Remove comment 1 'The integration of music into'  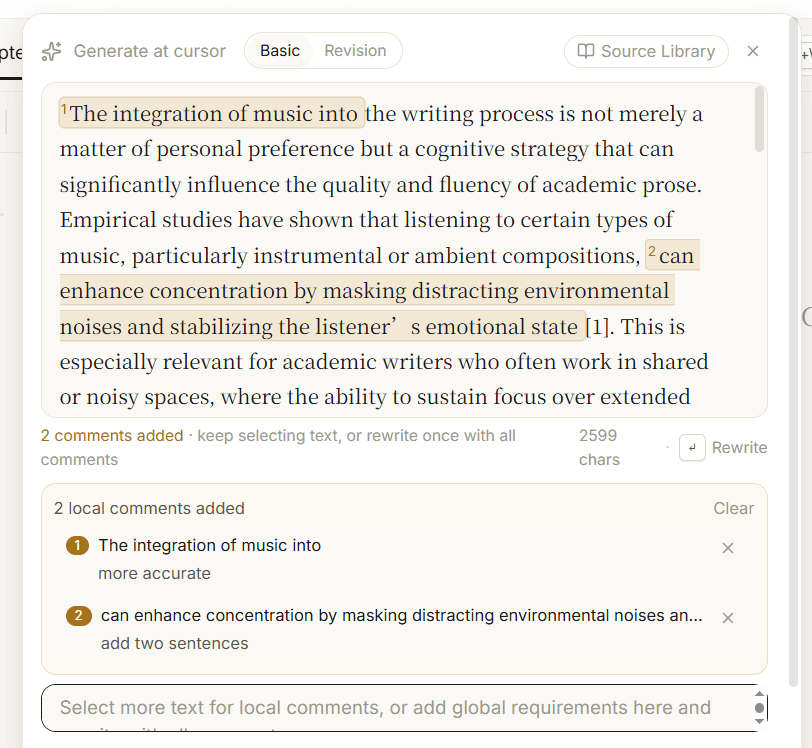[x=728, y=548]
